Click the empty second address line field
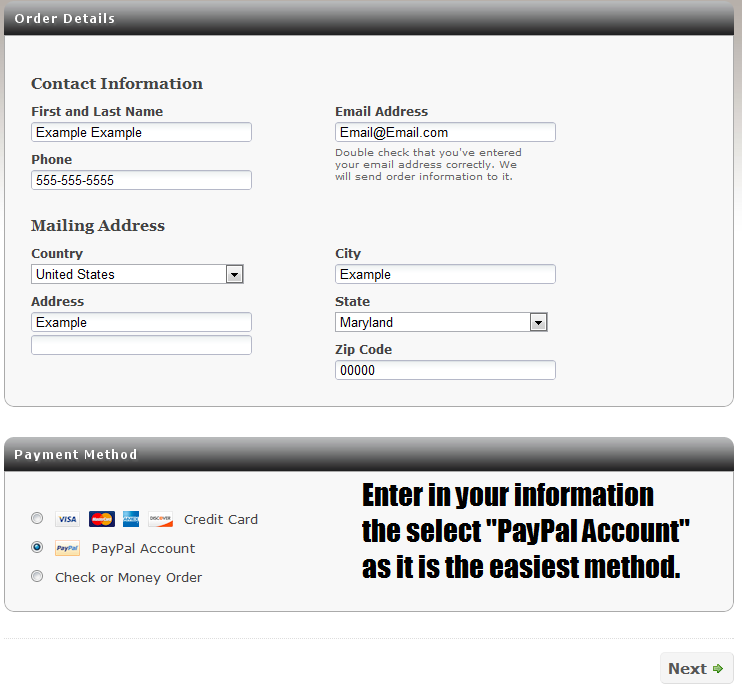The height and width of the screenshot is (691, 742). pyautogui.click(x=141, y=345)
